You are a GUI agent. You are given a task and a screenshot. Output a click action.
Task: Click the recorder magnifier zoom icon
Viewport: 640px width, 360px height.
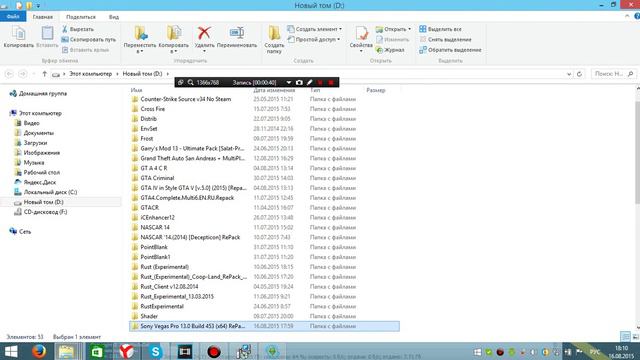point(191,82)
